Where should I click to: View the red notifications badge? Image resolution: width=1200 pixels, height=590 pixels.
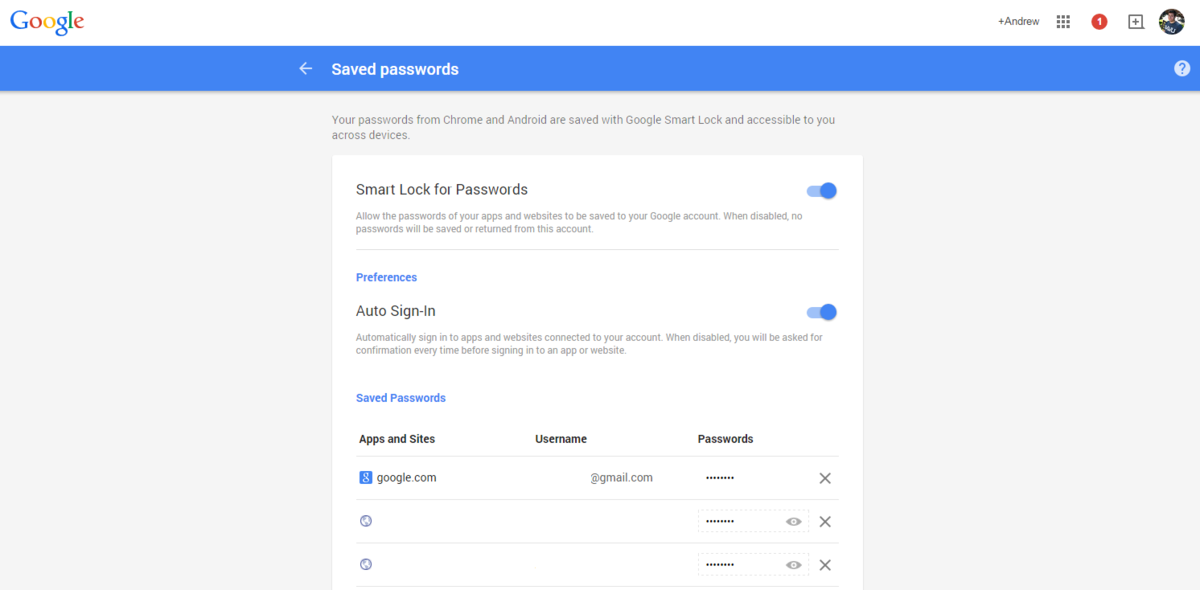(1099, 22)
